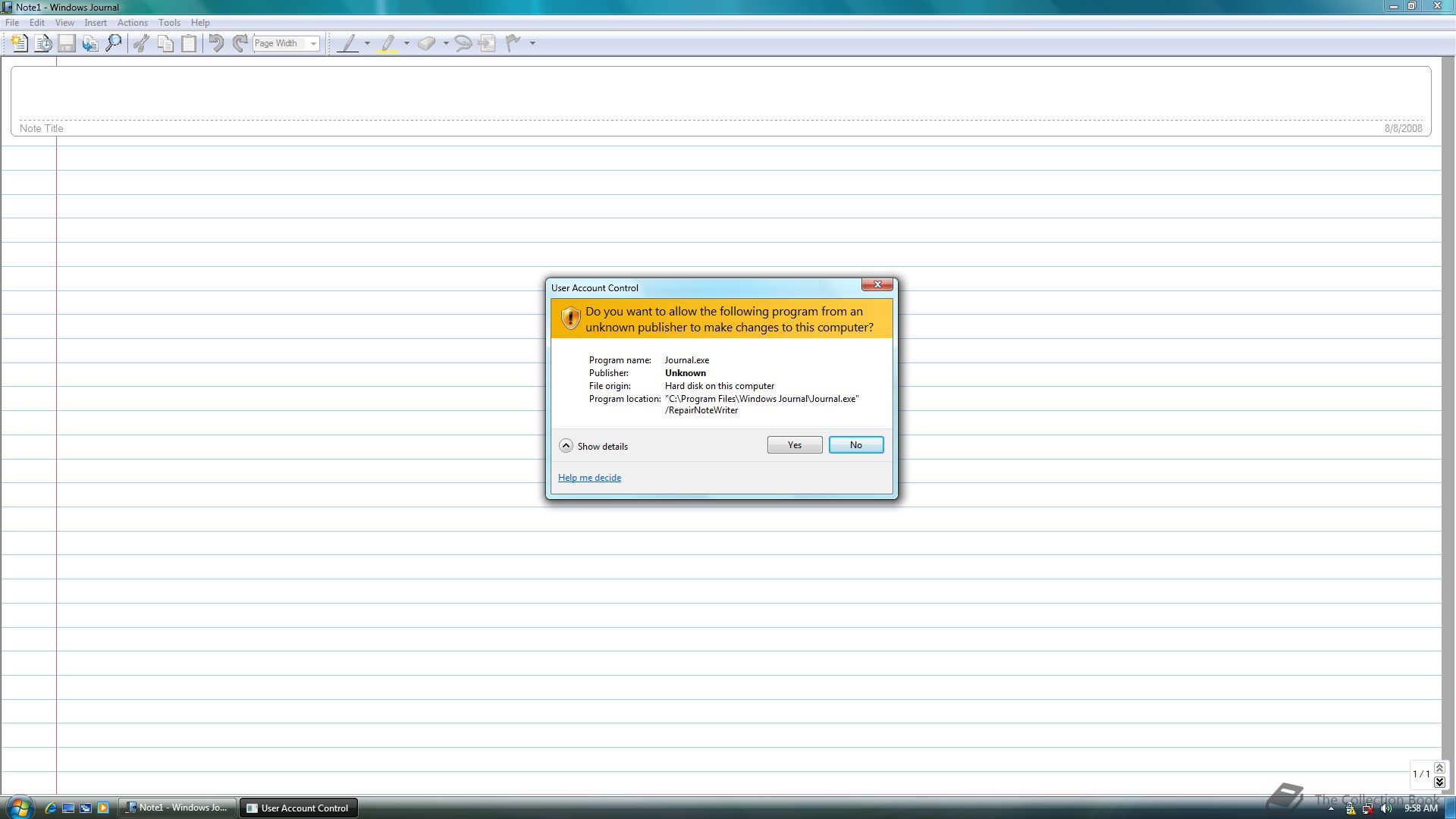
Task: Click the Cut scissors icon
Action: [141, 43]
